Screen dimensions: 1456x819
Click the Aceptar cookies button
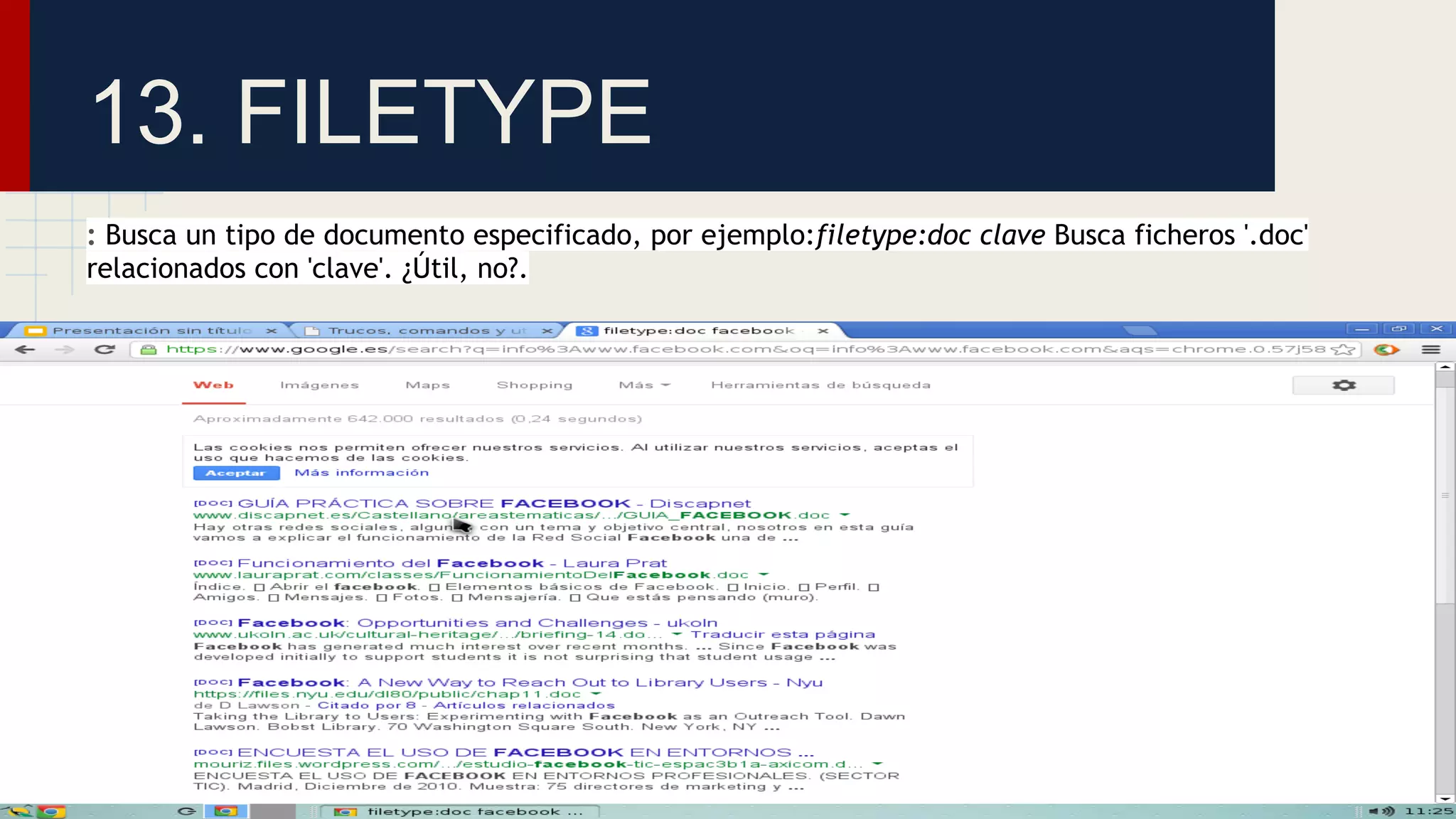[236, 473]
